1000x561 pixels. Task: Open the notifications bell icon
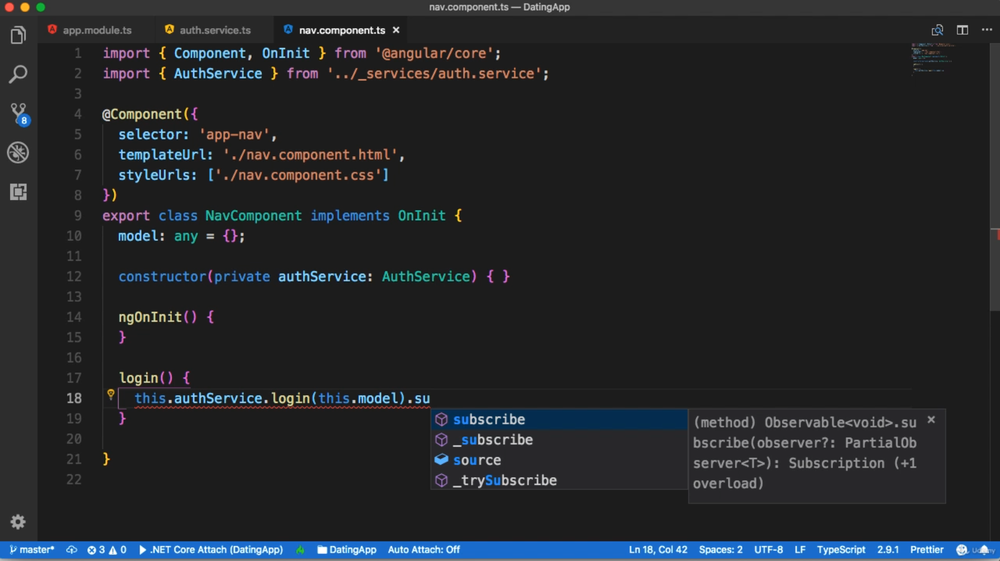coord(985,550)
